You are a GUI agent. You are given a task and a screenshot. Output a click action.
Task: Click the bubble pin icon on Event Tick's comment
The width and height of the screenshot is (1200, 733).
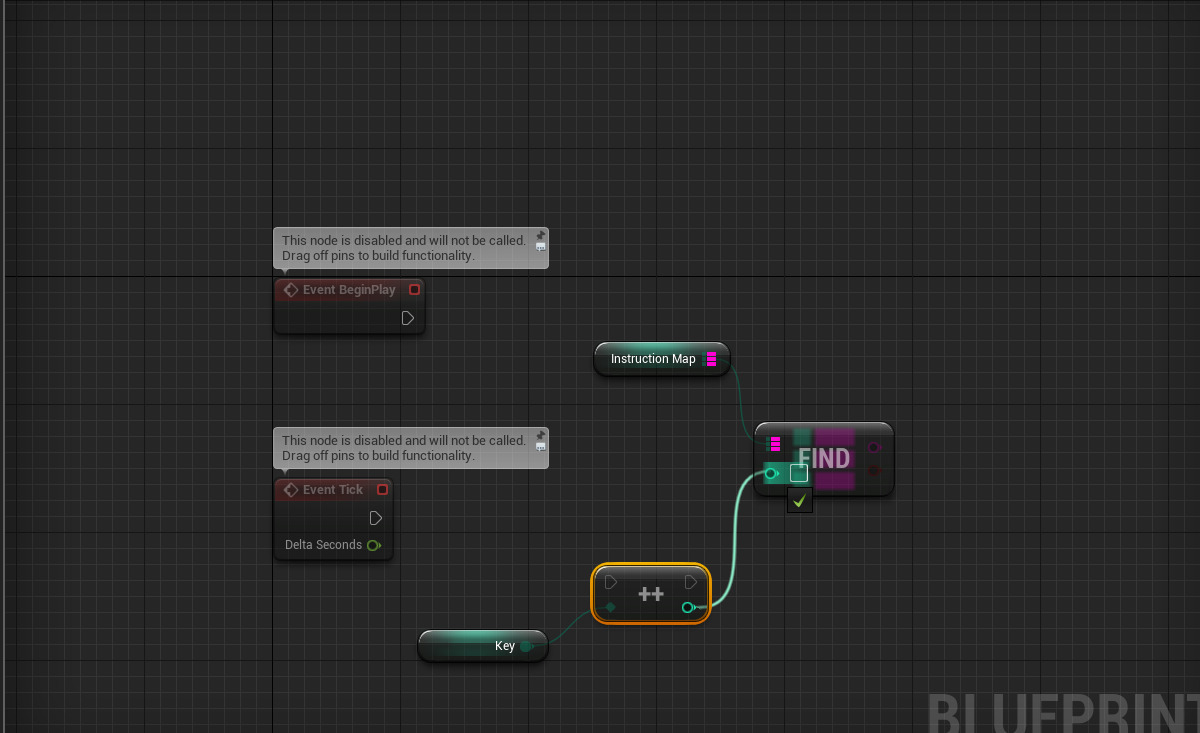(540, 433)
